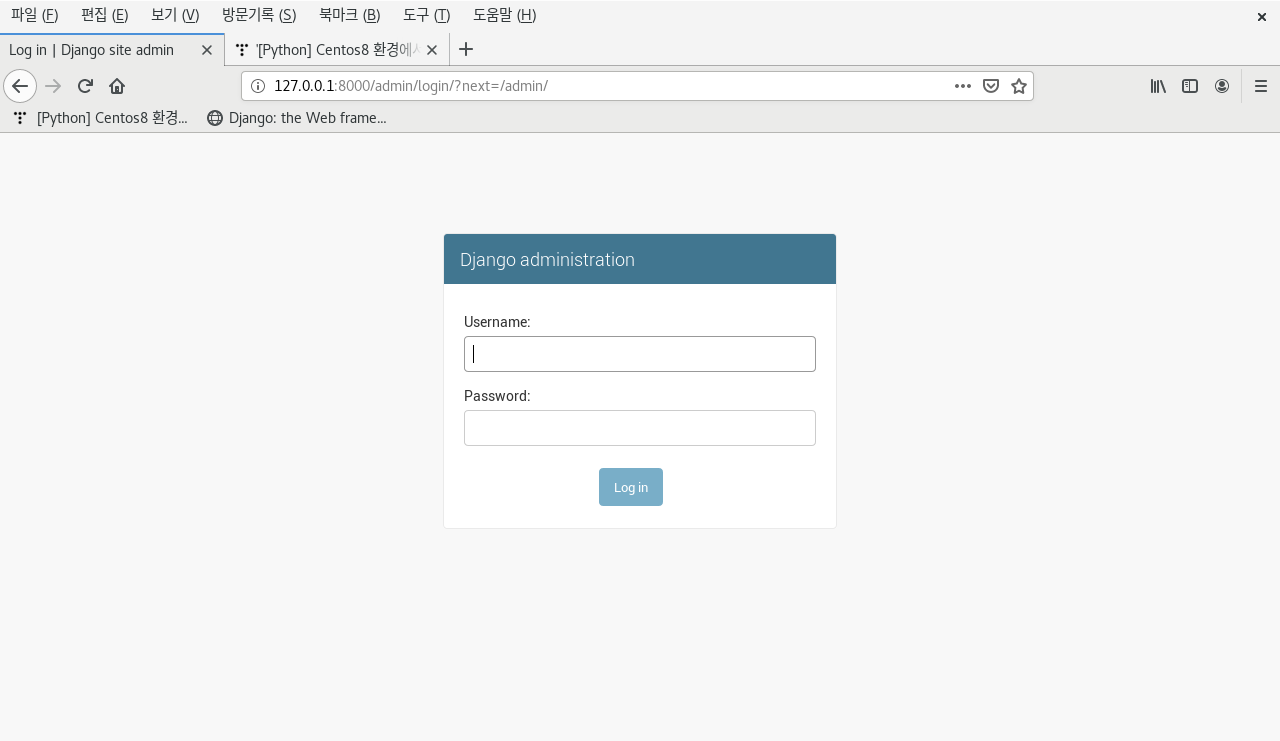Open the 보기 (V) menu

pyautogui.click(x=175, y=15)
